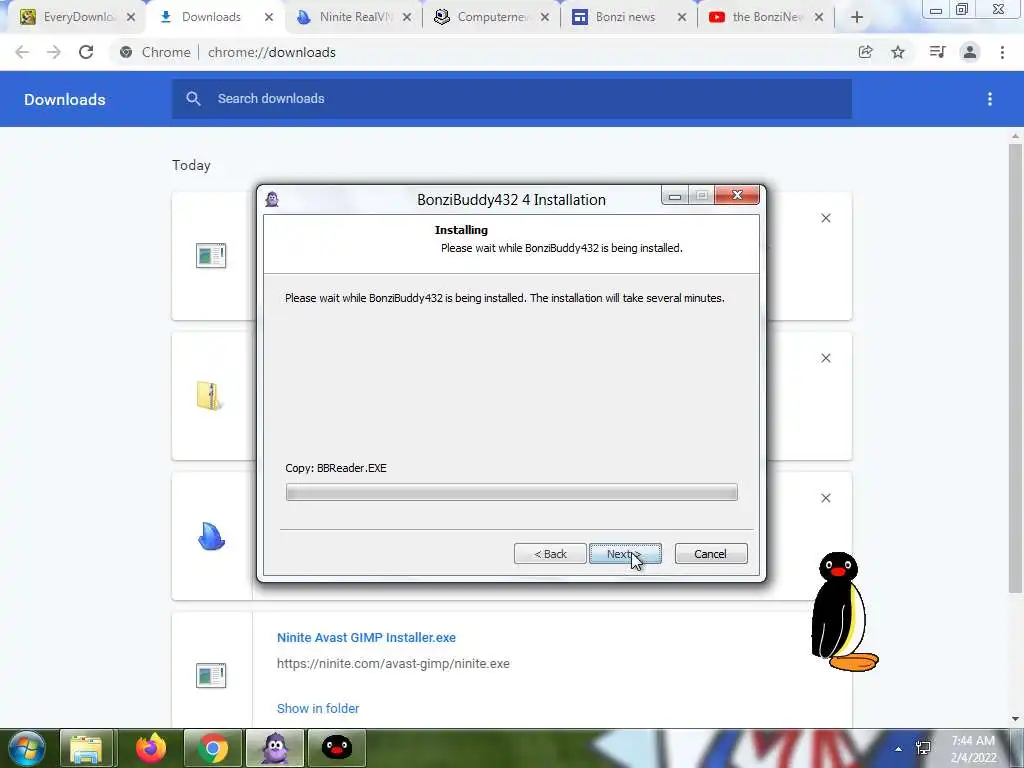Remove the first download from list
Screen dimensions: 1024x768
point(825,218)
